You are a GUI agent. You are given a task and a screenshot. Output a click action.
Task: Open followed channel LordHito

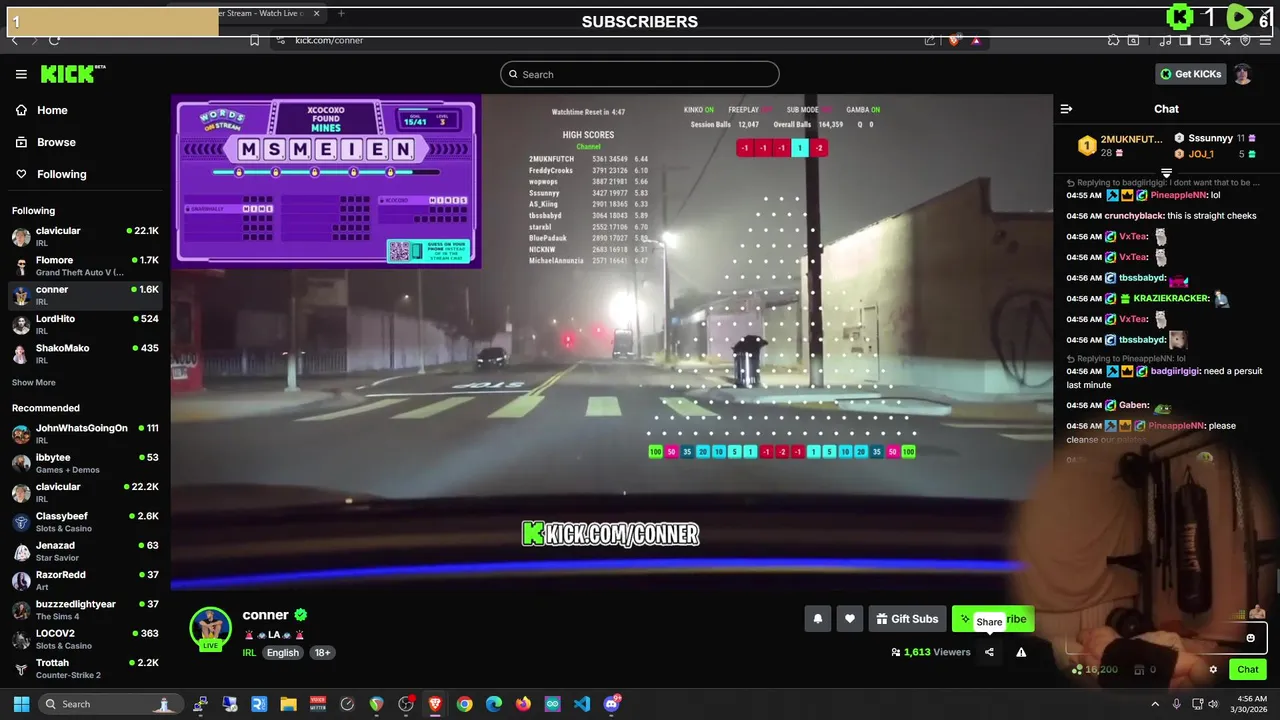click(85, 324)
